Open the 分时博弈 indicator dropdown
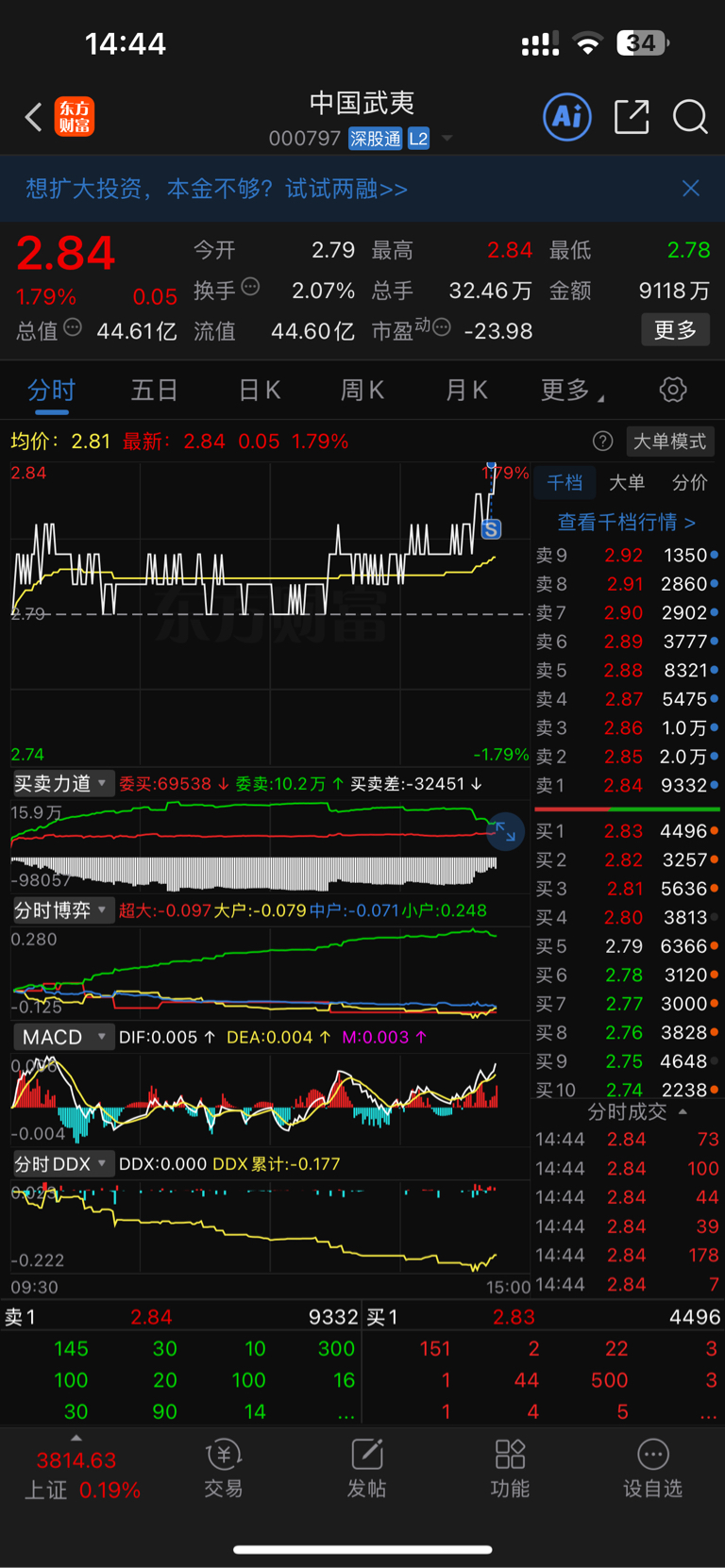This screenshot has height=1568, width=725. (x=62, y=910)
